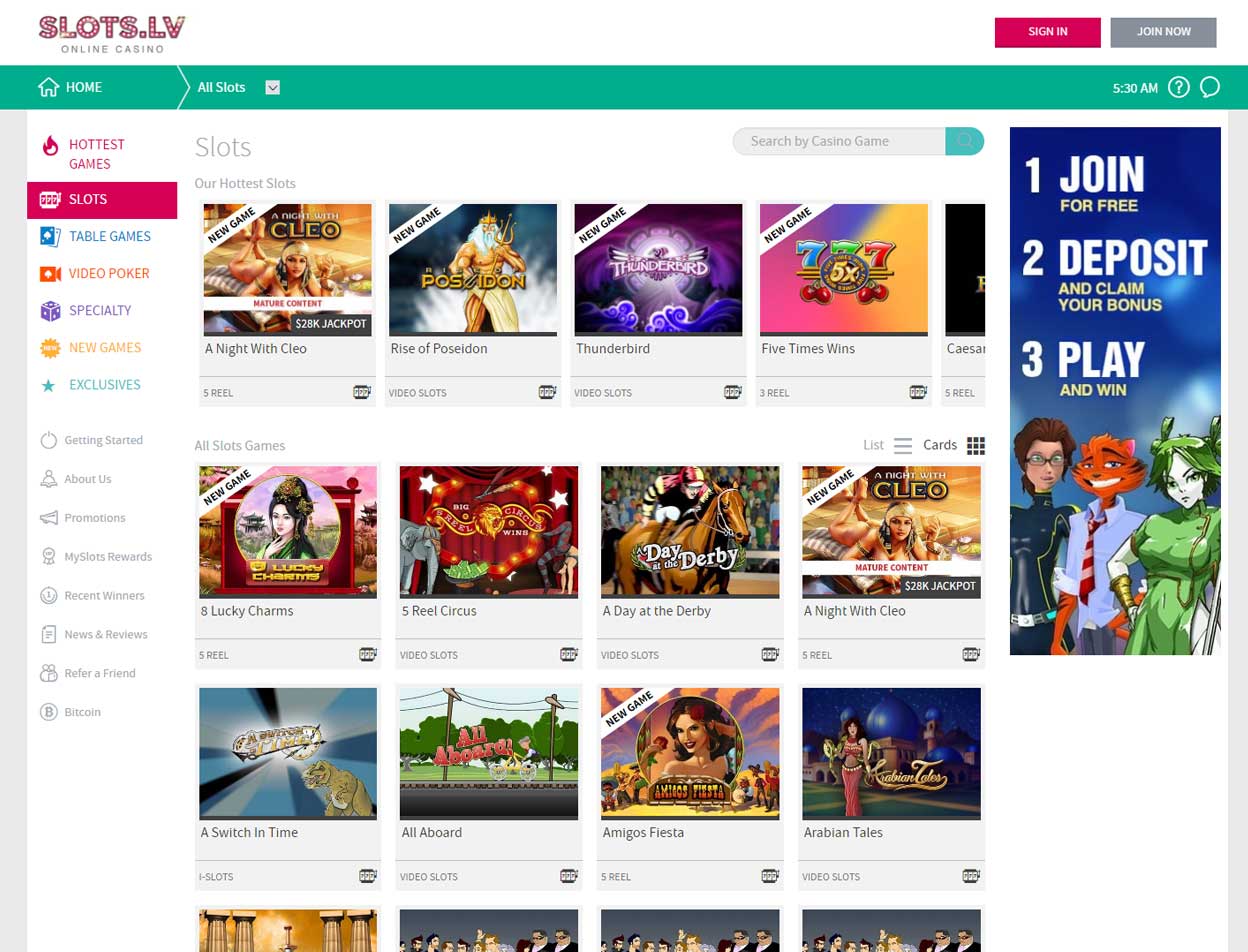1248x952 pixels.
Task: Click slot icon on 5 Reel Circus card
Action: click(x=569, y=655)
